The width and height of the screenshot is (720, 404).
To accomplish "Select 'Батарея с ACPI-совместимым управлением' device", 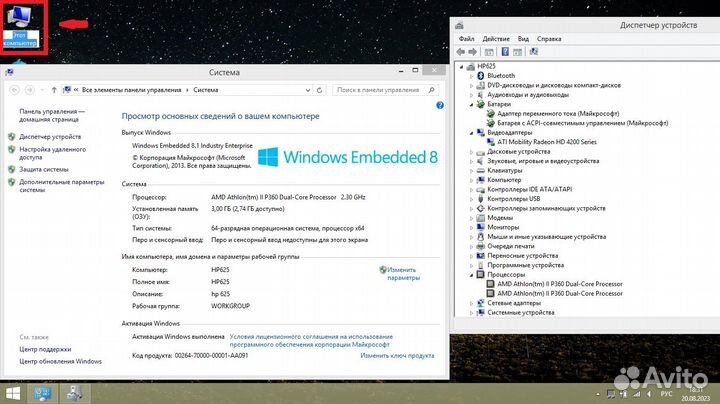I will pos(583,123).
